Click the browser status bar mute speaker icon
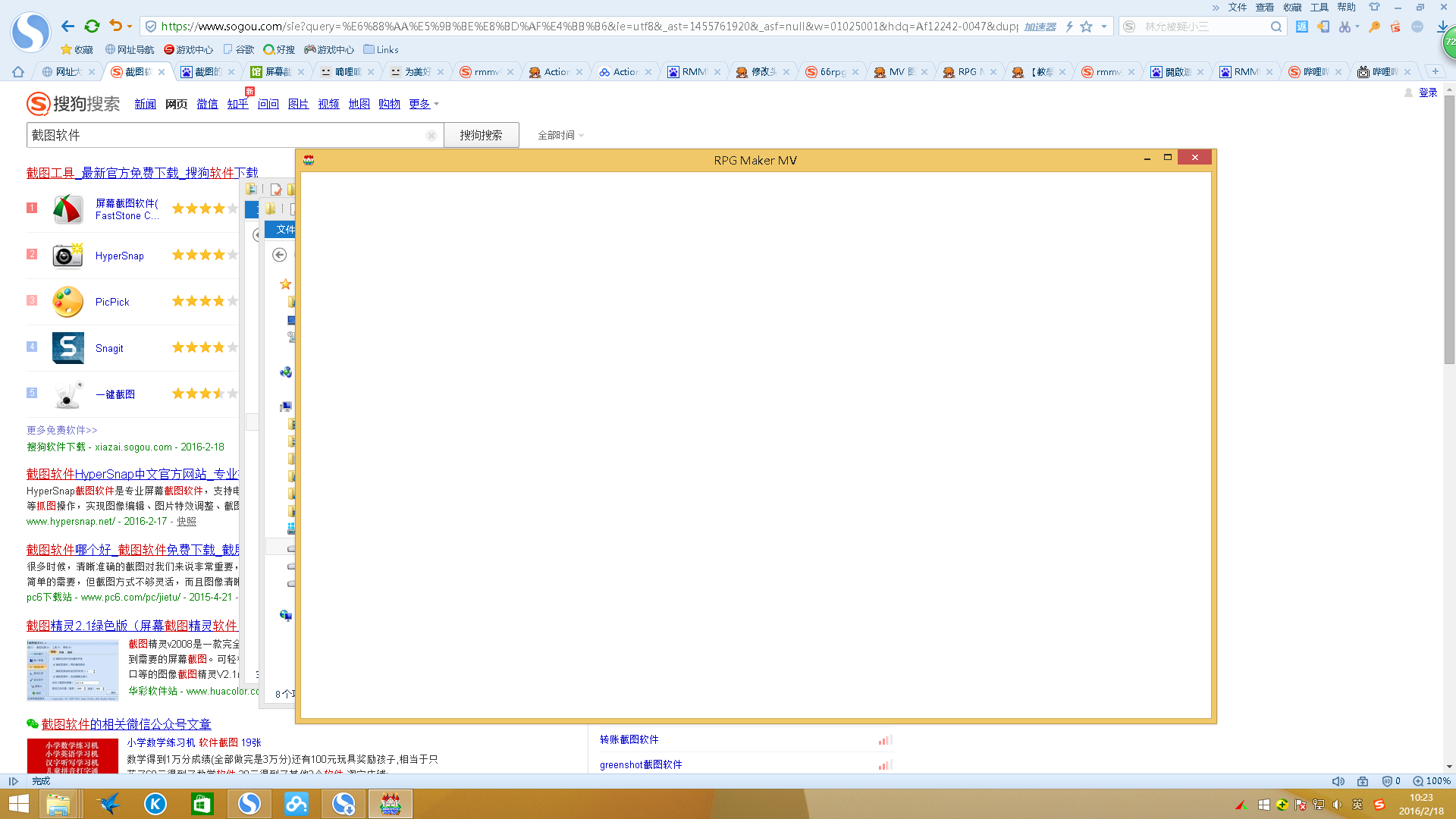This screenshot has height=819, width=1456. [1338, 781]
